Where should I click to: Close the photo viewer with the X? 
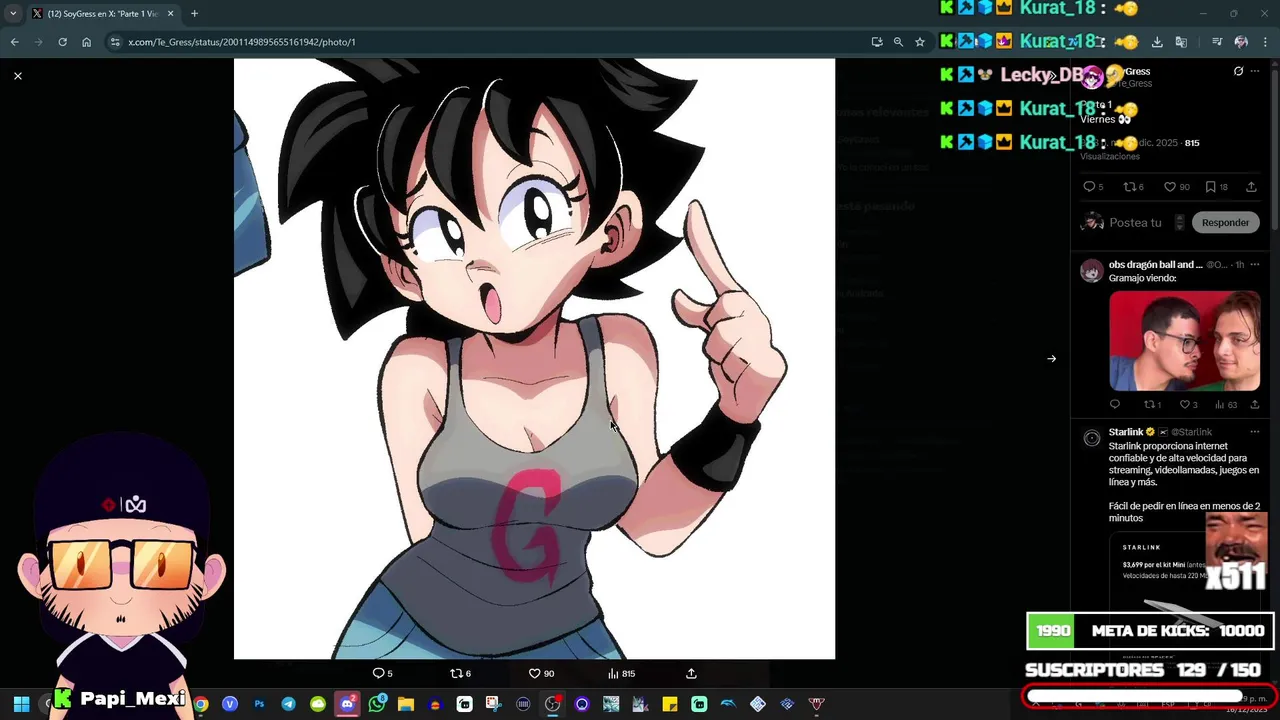(x=18, y=76)
